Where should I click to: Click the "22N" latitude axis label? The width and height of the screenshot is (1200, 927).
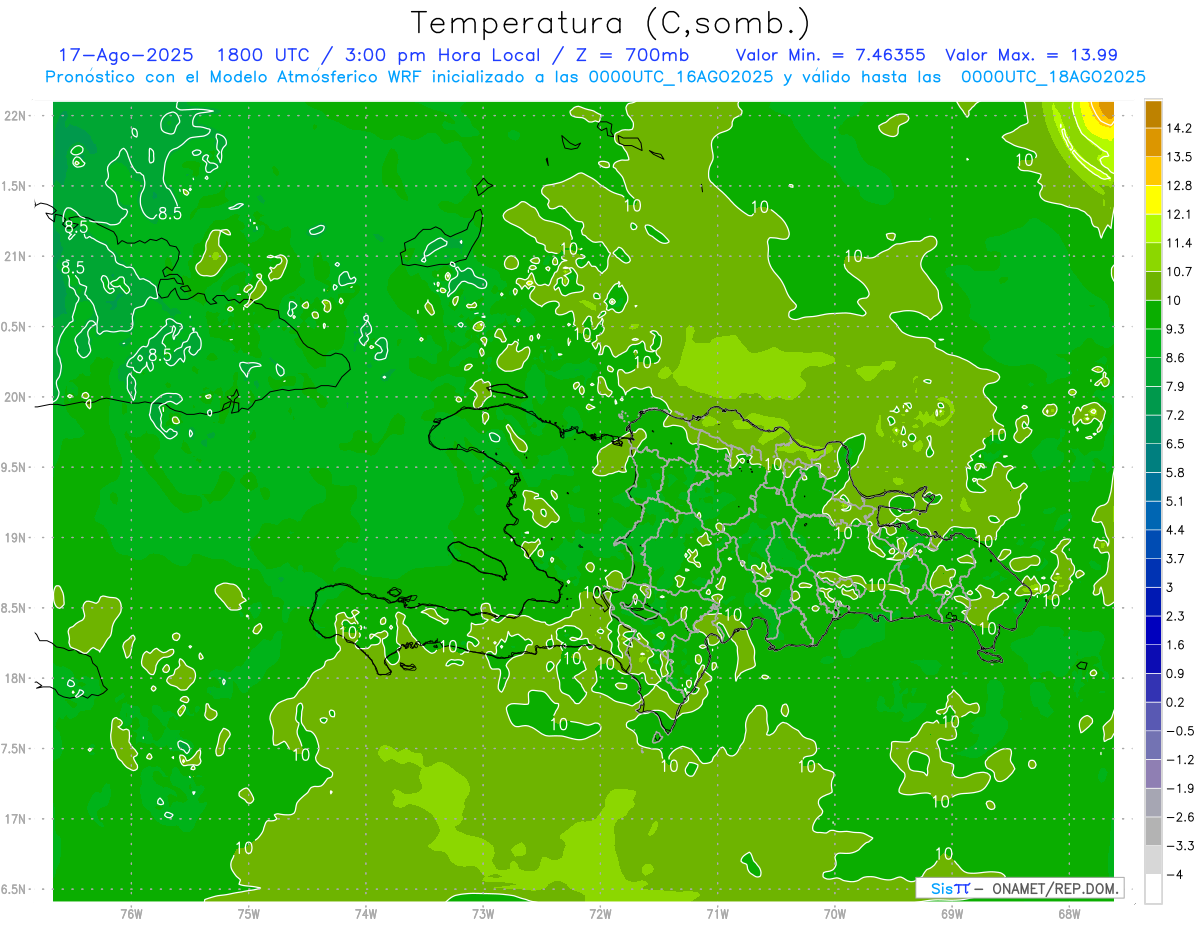point(15,116)
